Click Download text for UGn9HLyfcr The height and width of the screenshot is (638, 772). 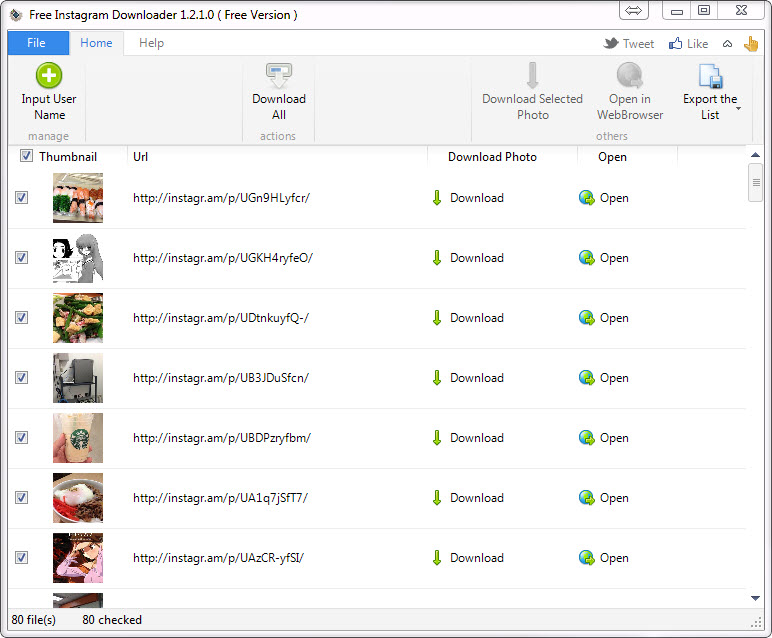coord(477,198)
